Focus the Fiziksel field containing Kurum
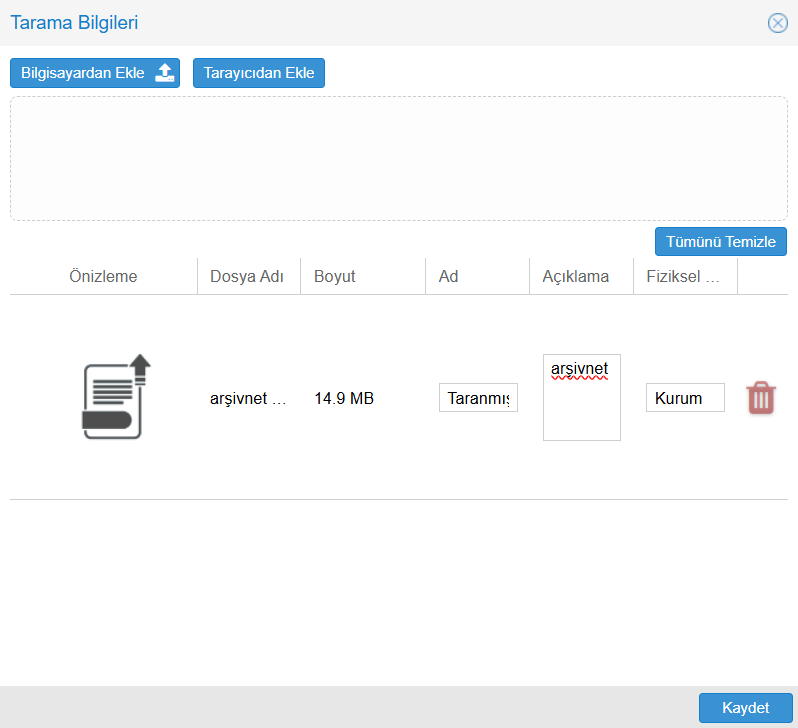The height and width of the screenshot is (728, 798). pos(685,398)
